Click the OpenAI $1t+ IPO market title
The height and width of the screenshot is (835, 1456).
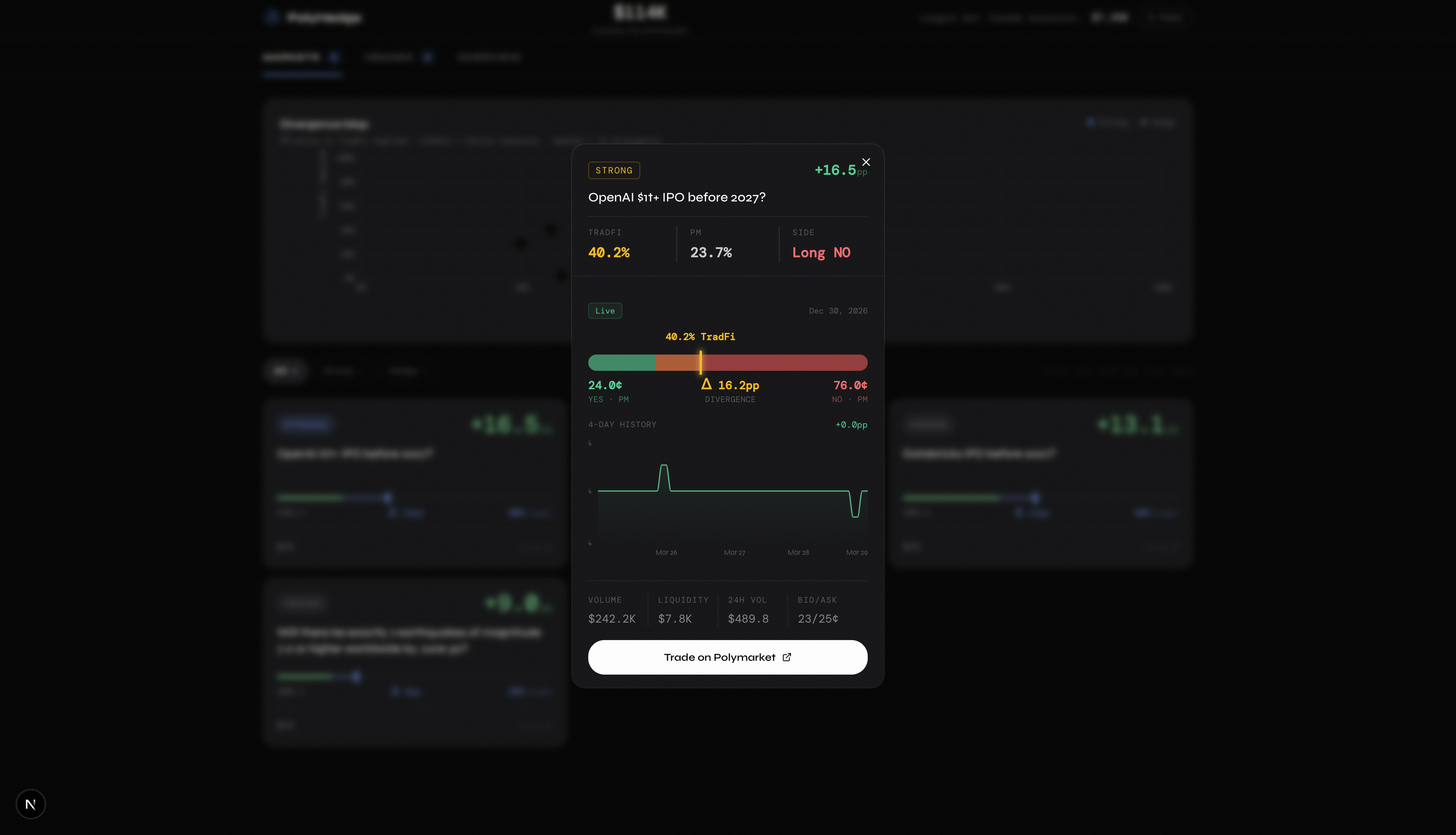676,197
